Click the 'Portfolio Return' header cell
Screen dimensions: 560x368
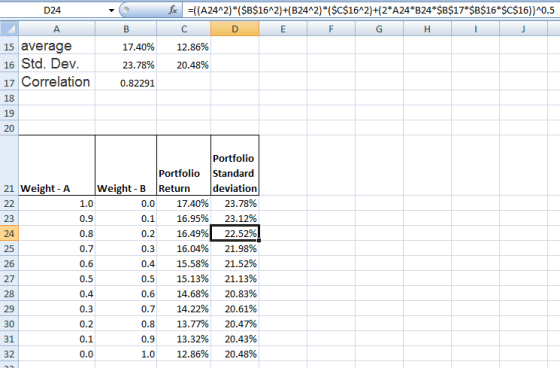[x=184, y=165]
